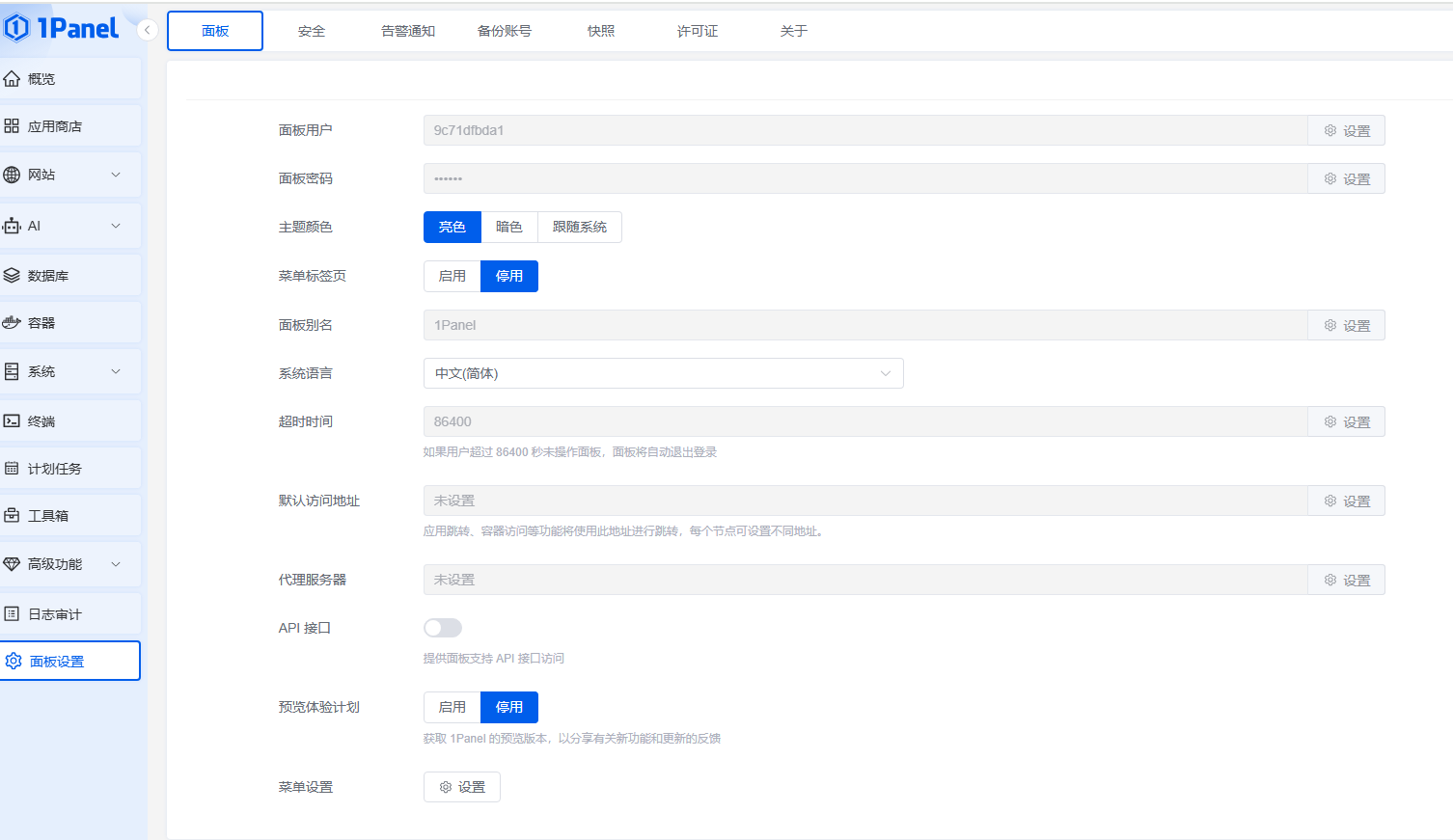
Task: Click 设置 button for 面板密码
Action: pos(1347,179)
